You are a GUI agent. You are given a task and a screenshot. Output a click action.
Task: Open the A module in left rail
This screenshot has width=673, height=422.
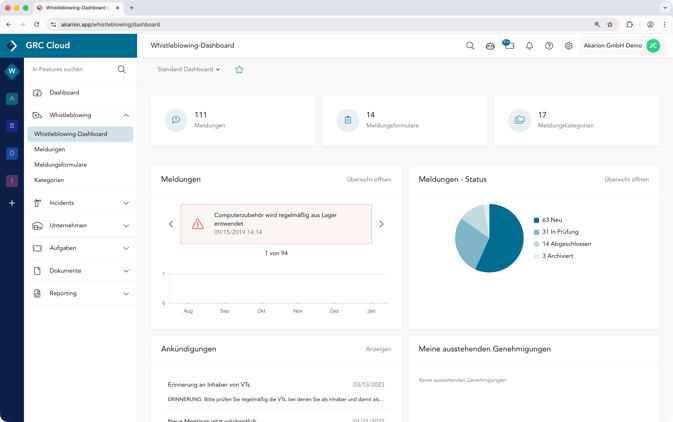pos(12,99)
